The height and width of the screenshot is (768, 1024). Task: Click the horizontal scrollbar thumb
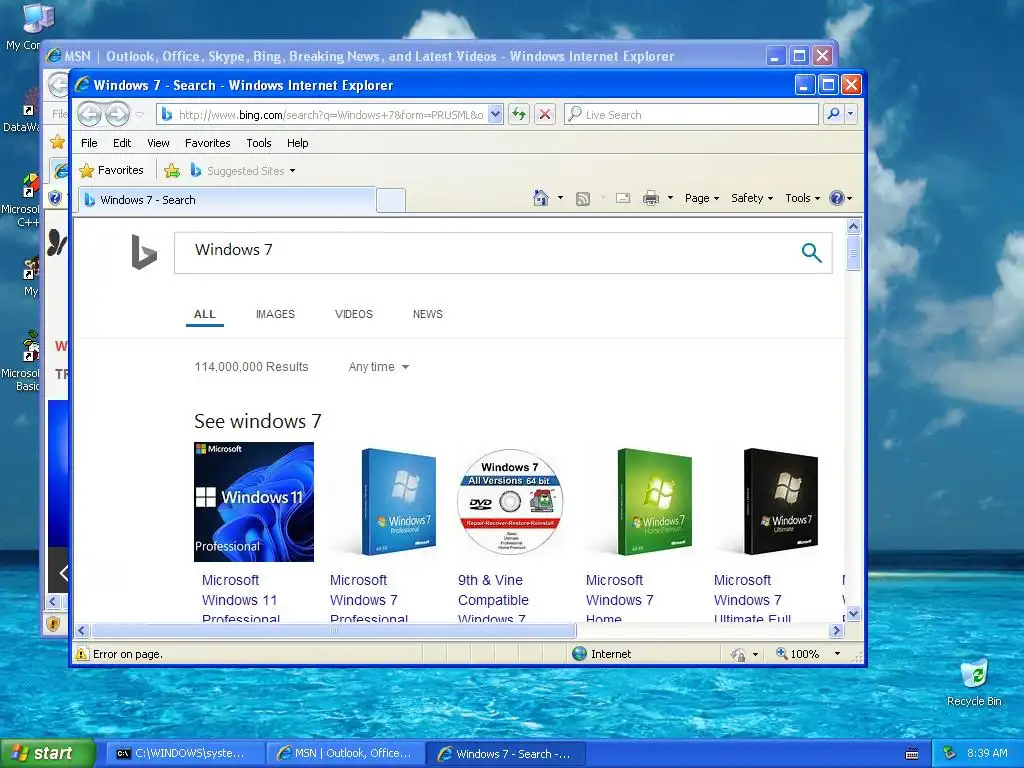point(334,631)
